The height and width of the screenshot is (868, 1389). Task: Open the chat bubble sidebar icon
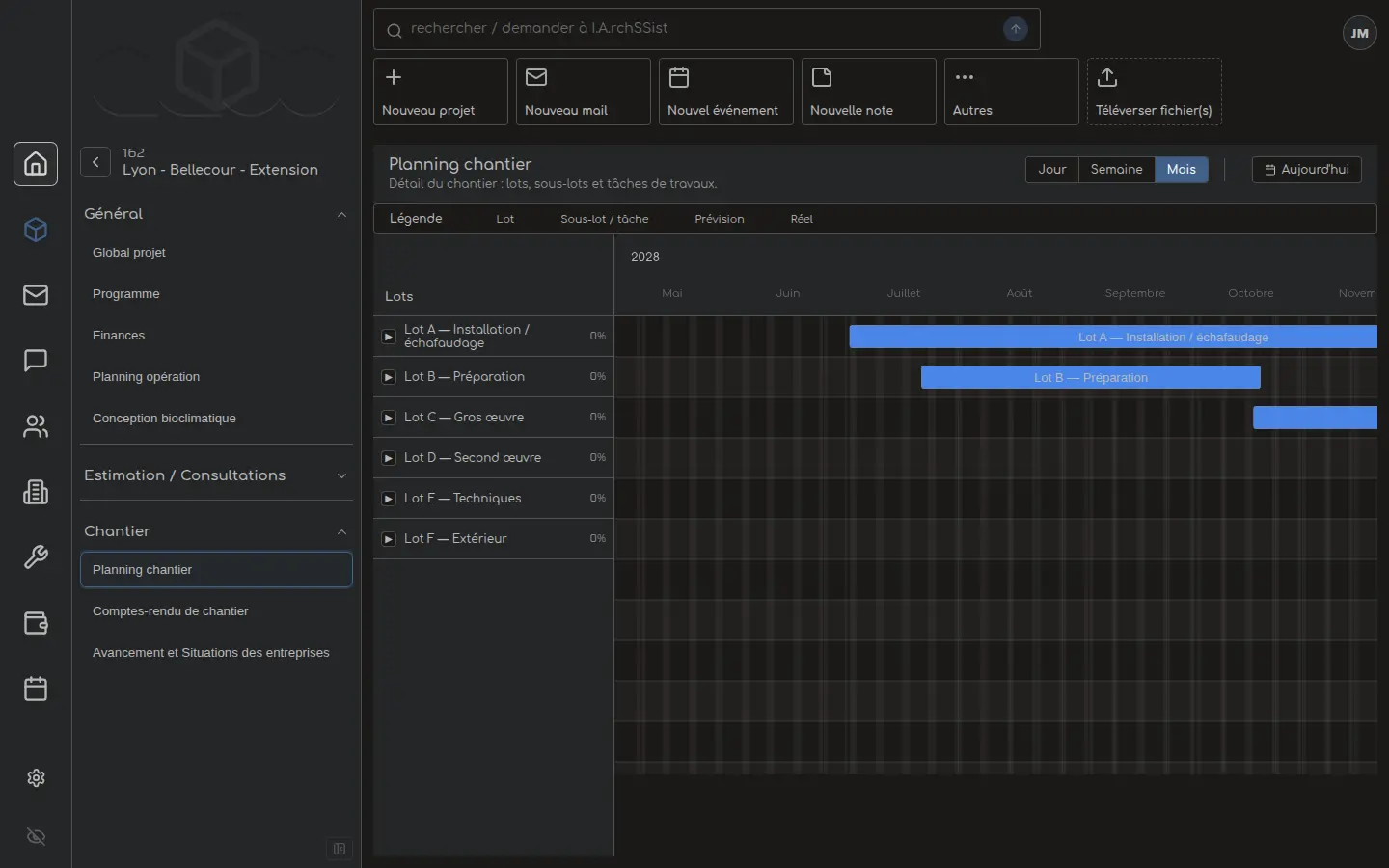(36, 361)
